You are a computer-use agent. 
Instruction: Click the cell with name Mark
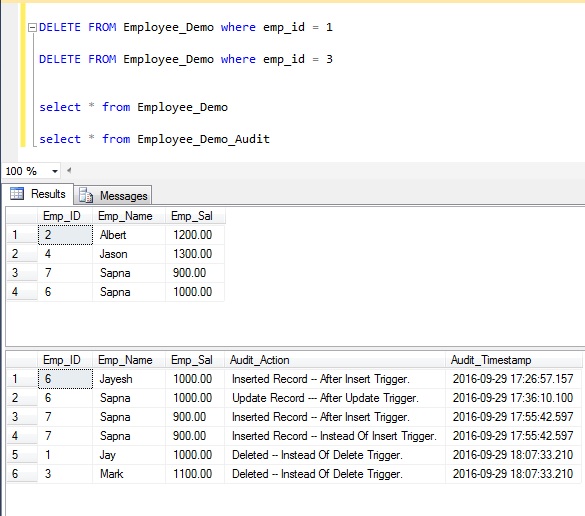[129, 474]
